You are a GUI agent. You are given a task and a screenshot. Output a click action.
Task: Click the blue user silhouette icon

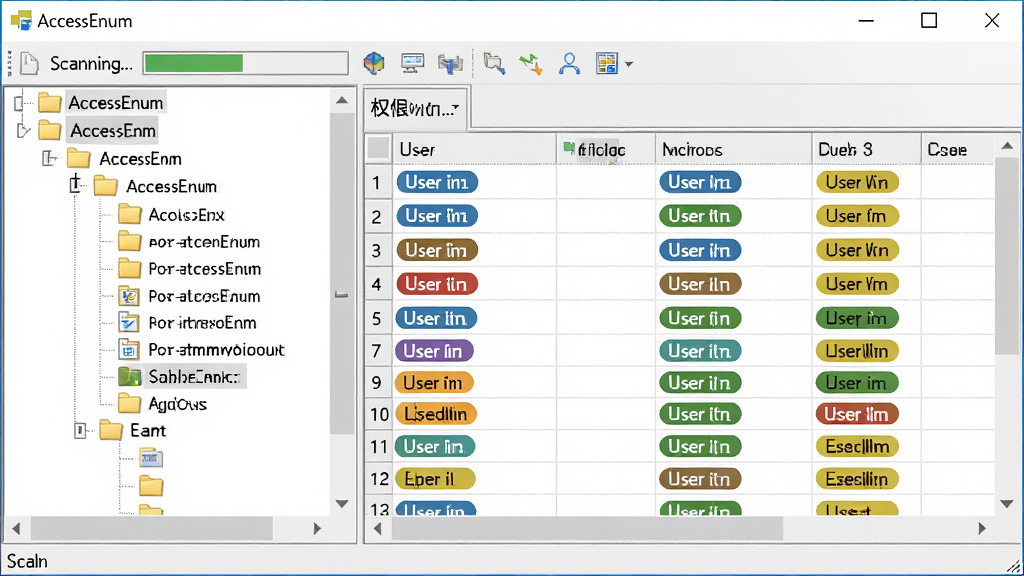(x=569, y=63)
